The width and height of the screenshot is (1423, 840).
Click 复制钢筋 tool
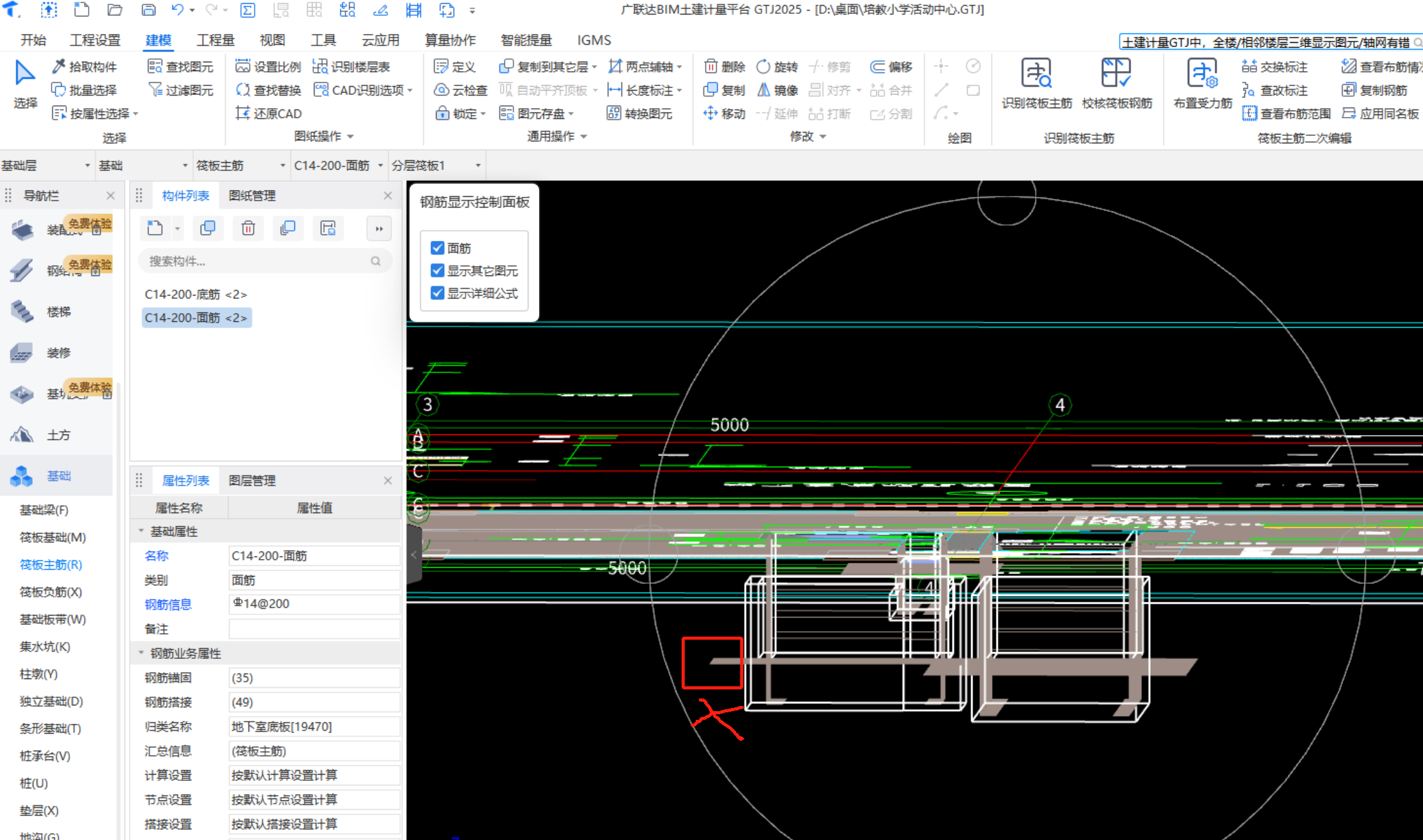pyautogui.click(x=1375, y=90)
